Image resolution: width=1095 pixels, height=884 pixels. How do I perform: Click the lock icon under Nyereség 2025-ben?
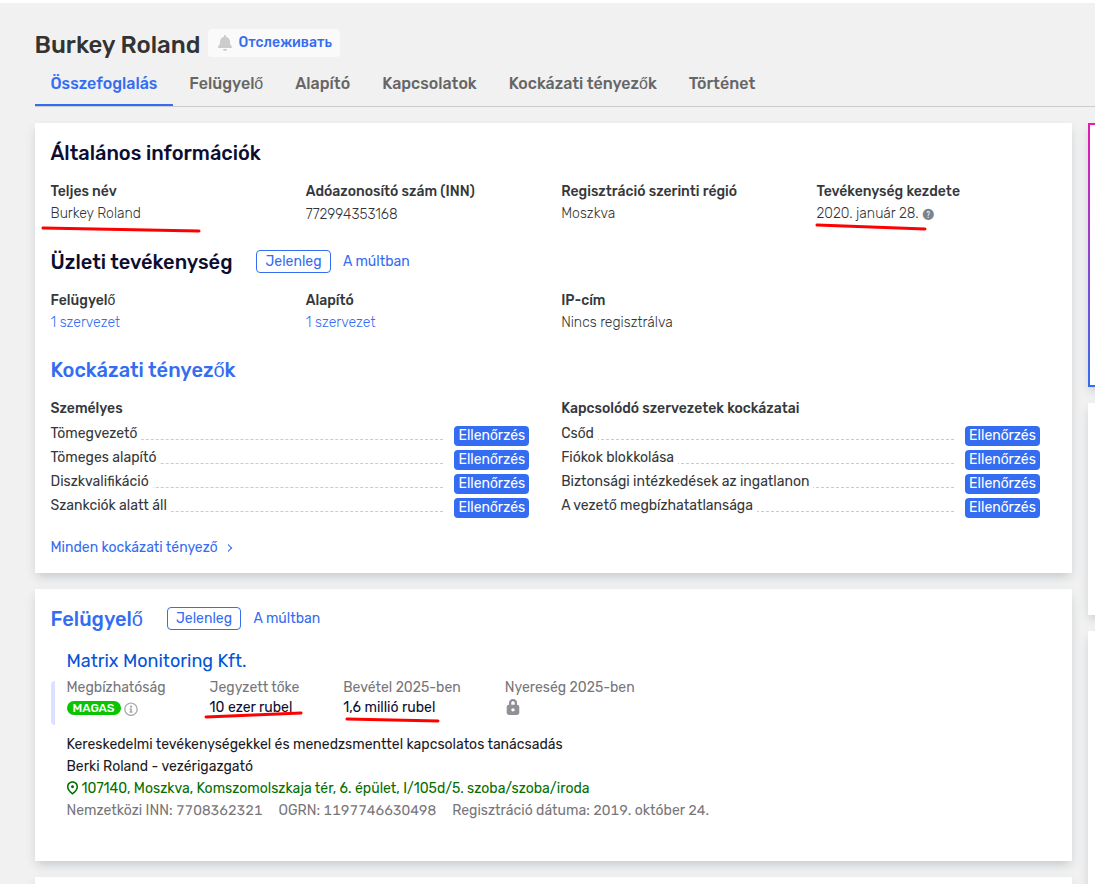[513, 707]
